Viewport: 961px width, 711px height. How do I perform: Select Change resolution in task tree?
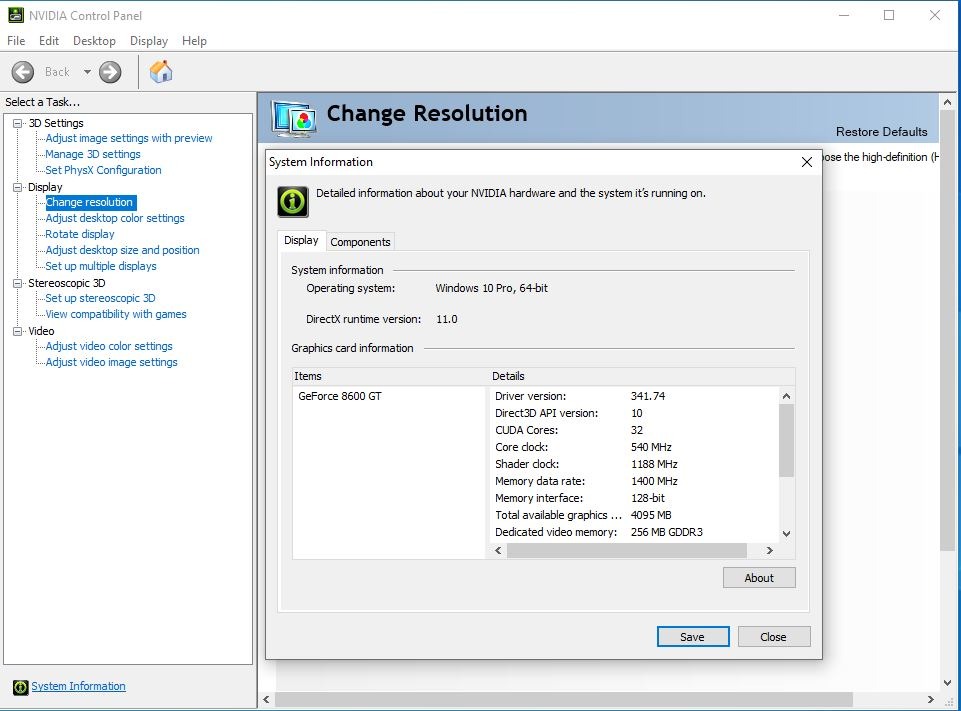coord(89,202)
